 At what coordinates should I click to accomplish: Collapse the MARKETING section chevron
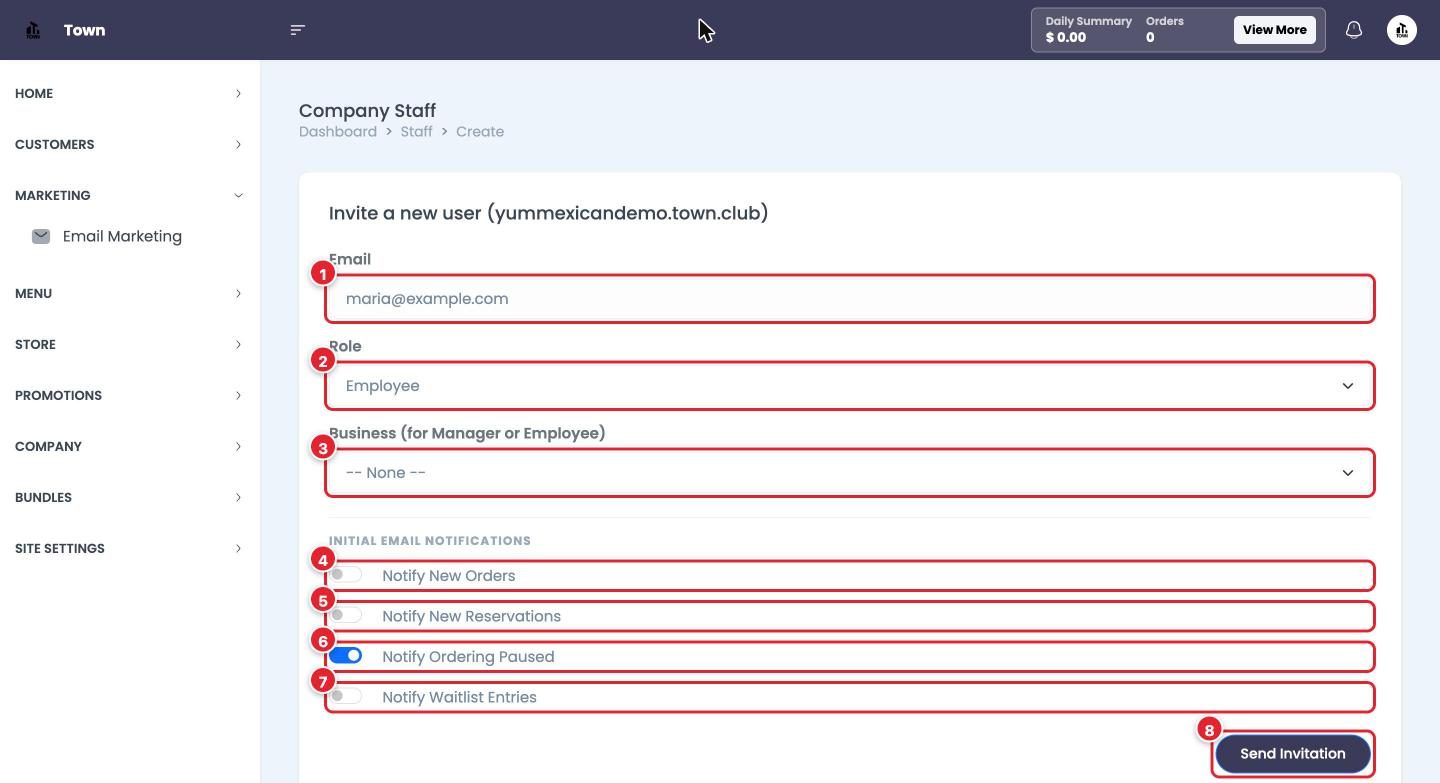pos(238,196)
